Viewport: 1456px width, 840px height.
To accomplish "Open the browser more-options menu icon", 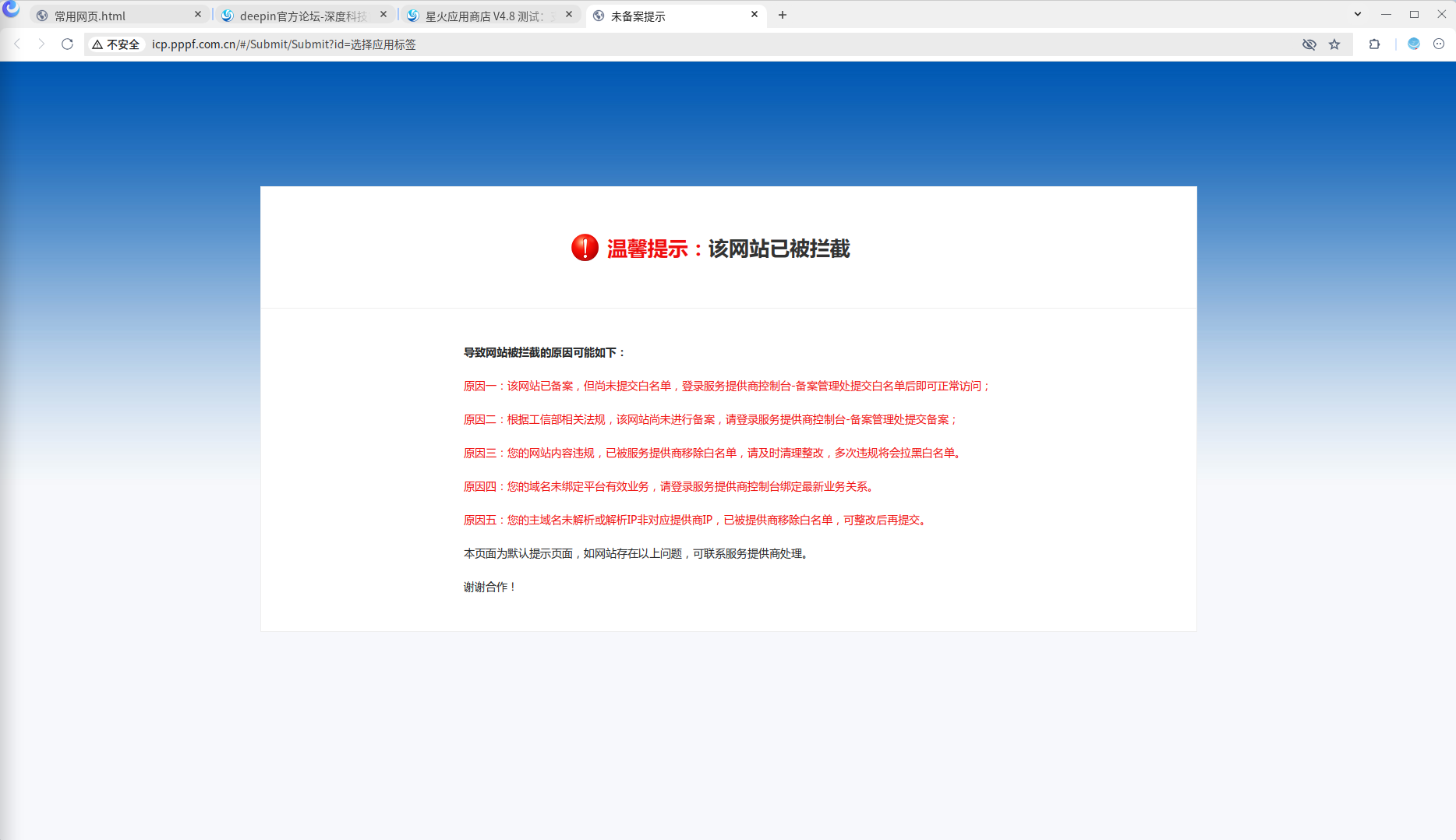I will 1439,44.
